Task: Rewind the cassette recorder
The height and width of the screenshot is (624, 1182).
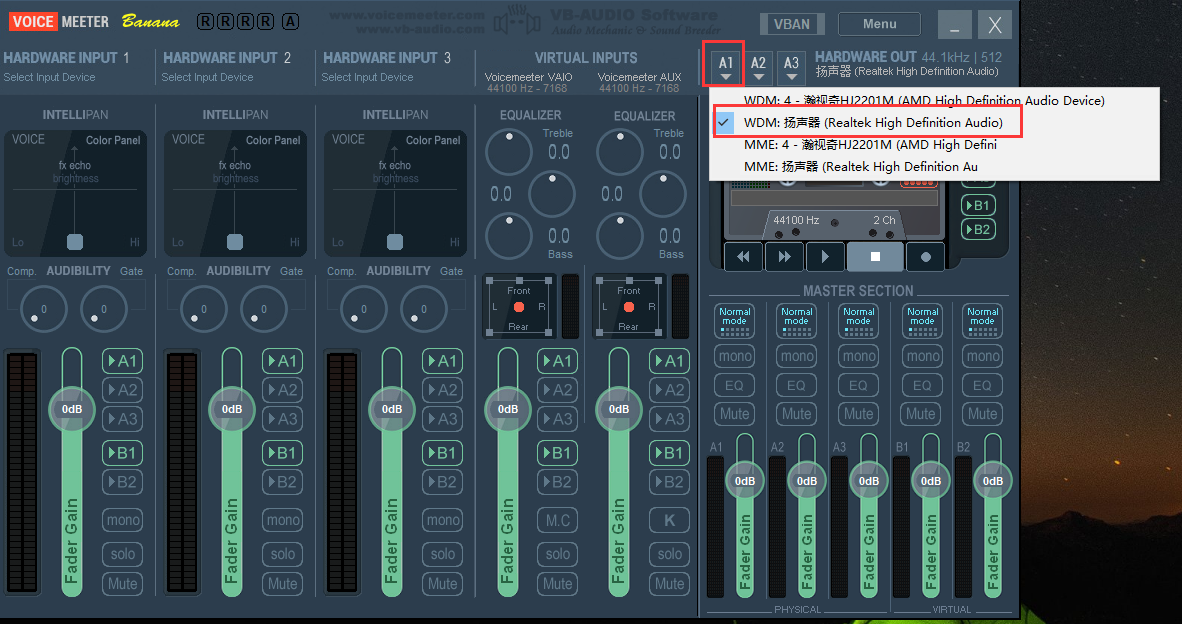Action: click(744, 257)
